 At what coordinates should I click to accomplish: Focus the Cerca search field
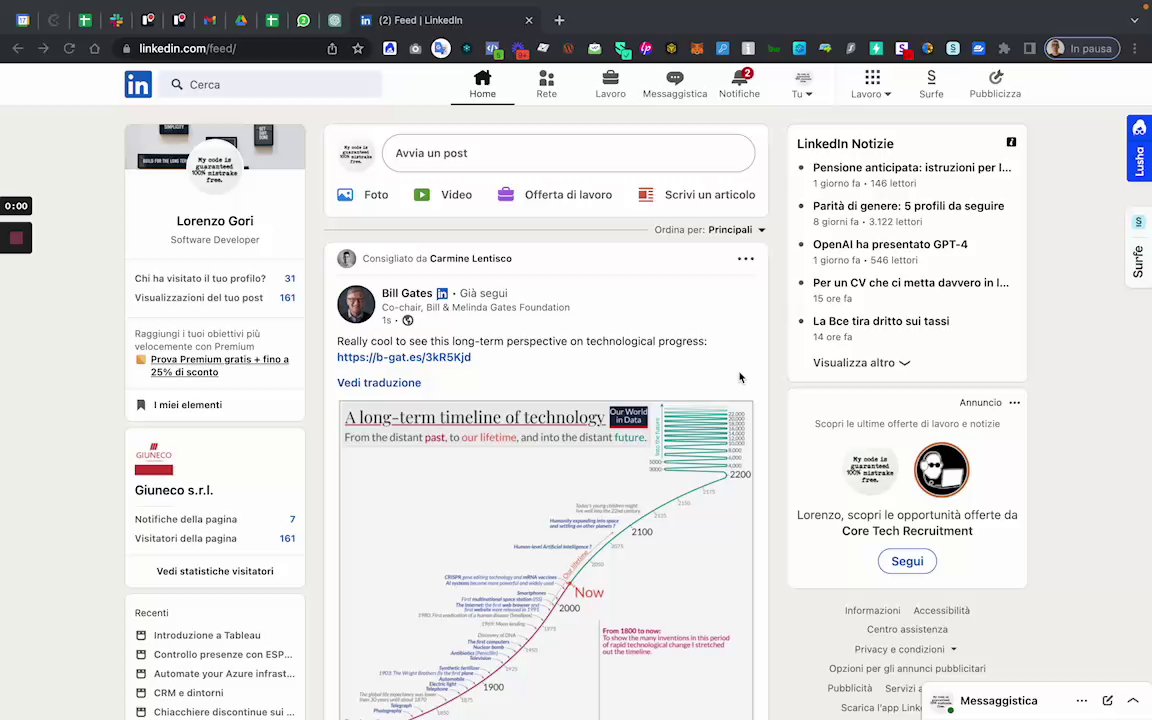[271, 84]
